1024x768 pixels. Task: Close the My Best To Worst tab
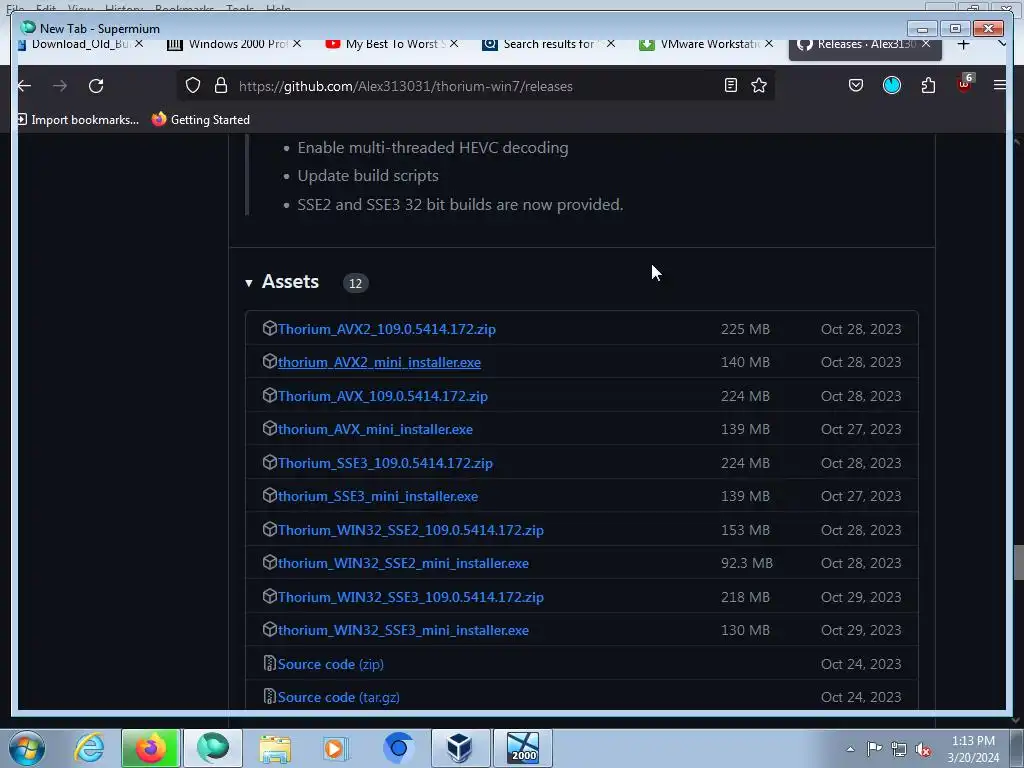tap(454, 44)
